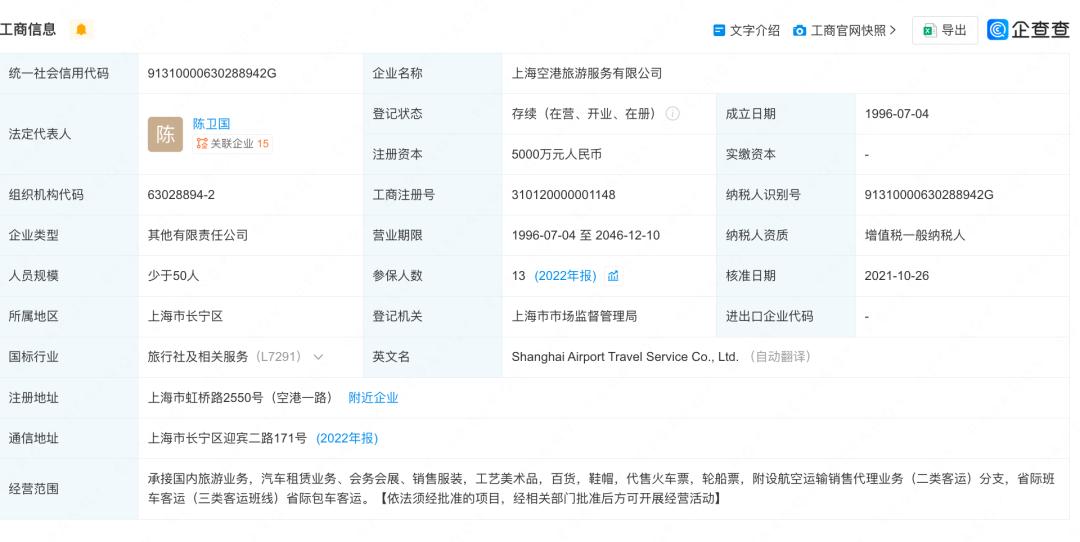Click the 增值税一般纳税人 value

(915, 236)
